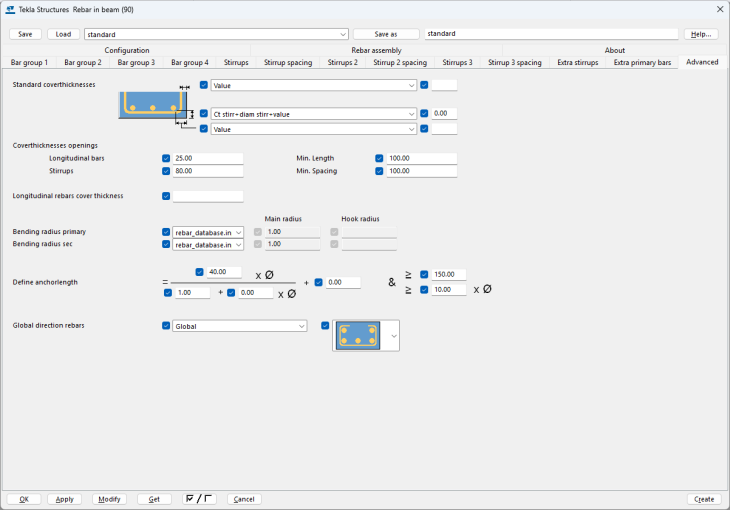Viewport: 730px width, 510px height.
Task: Click Longitudinal rebars cover thickness empty field
Action: coord(208,196)
